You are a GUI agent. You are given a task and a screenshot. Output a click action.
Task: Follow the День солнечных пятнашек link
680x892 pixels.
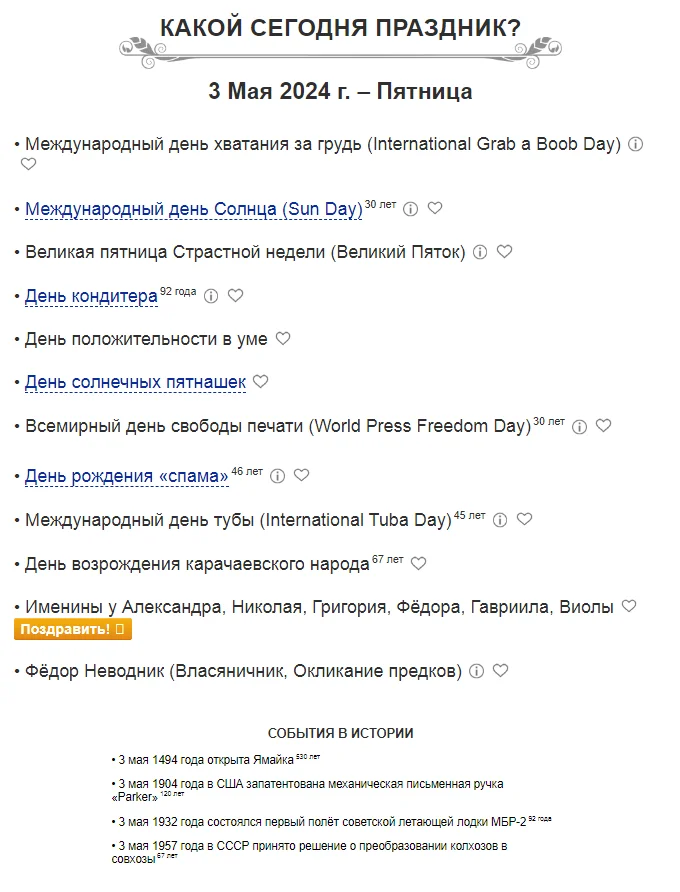coord(135,382)
